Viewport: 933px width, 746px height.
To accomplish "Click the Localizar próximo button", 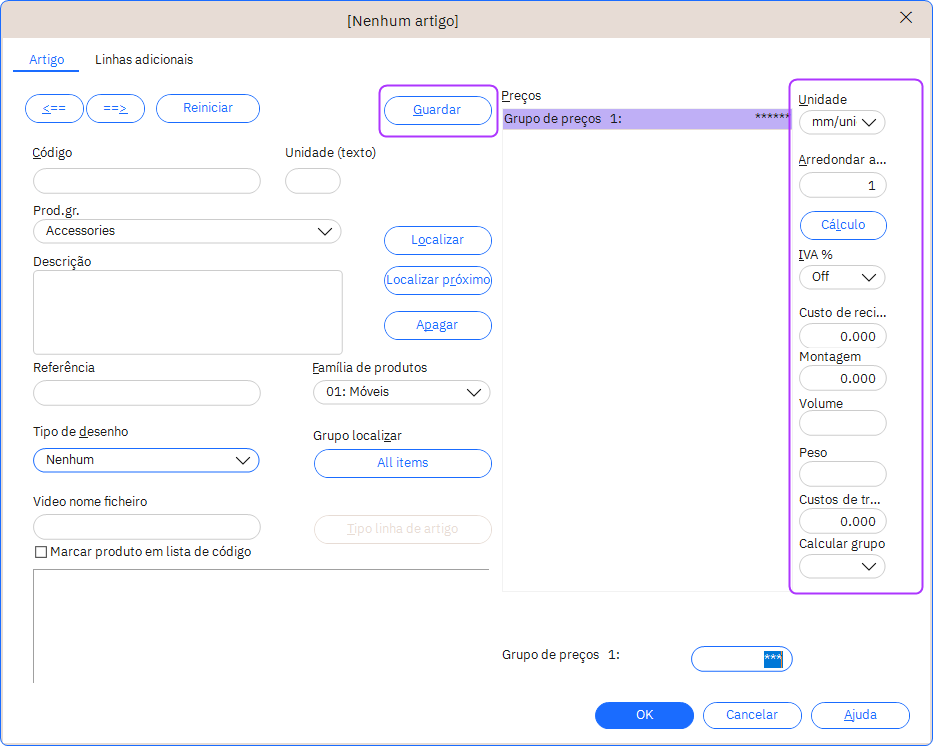I will tap(438, 280).
